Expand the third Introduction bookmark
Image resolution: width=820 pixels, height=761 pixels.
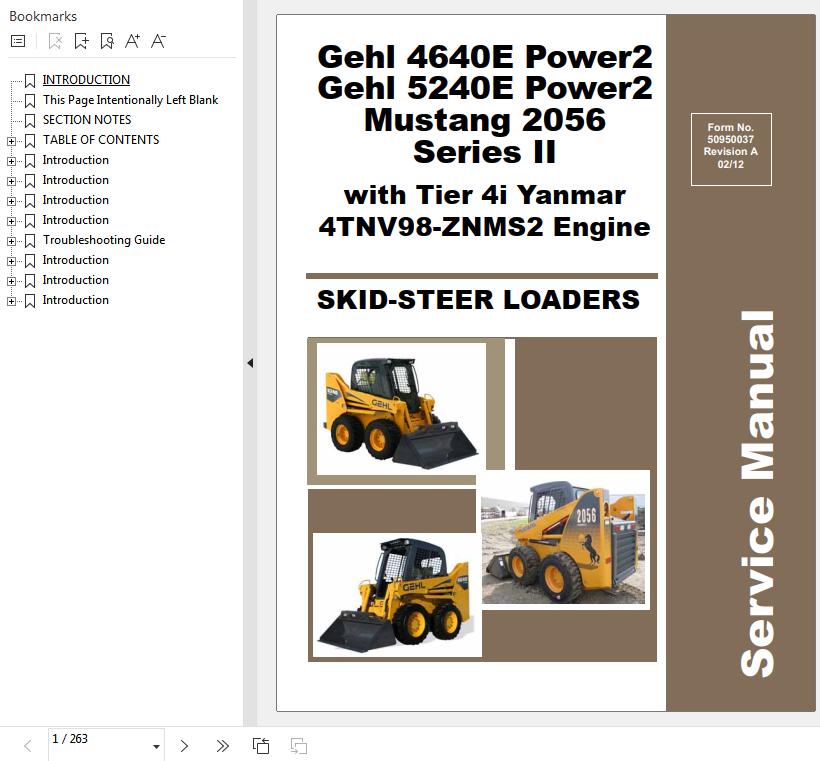(x=11, y=201)
